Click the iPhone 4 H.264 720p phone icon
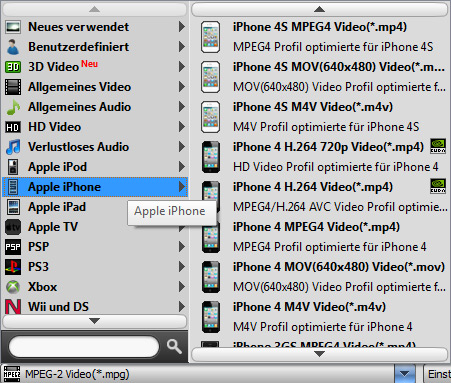 coord(210,157)
